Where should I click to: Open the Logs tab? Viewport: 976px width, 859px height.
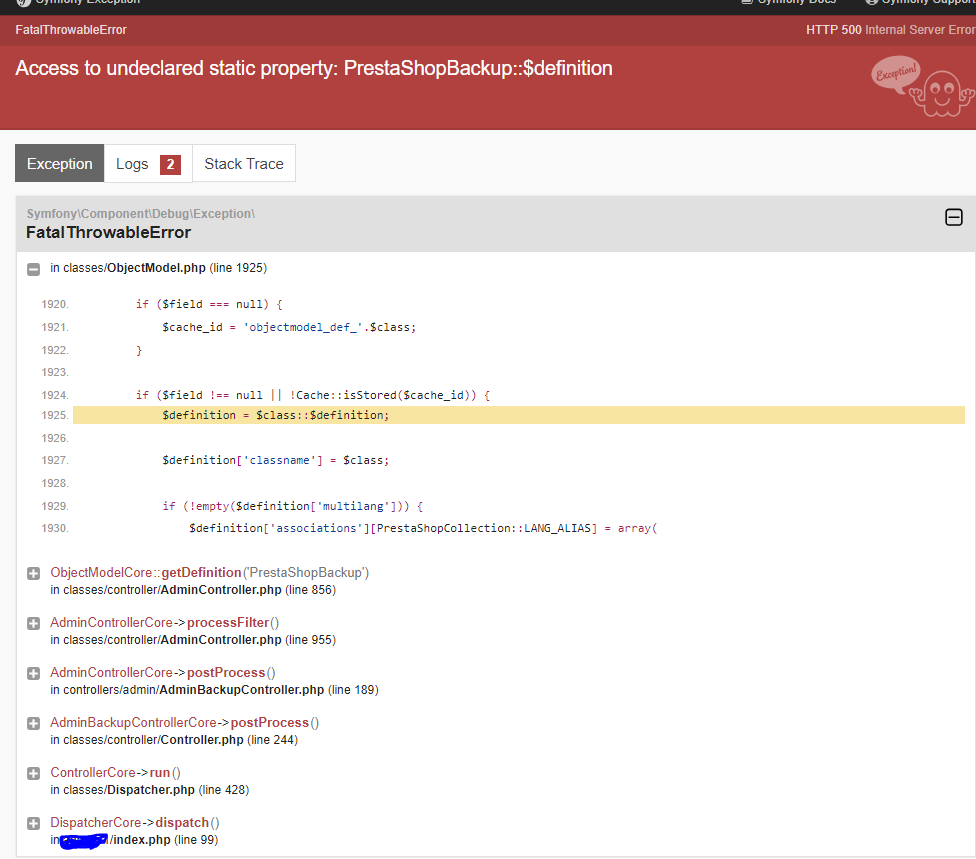pyautogui.click(x=132, y=164)
